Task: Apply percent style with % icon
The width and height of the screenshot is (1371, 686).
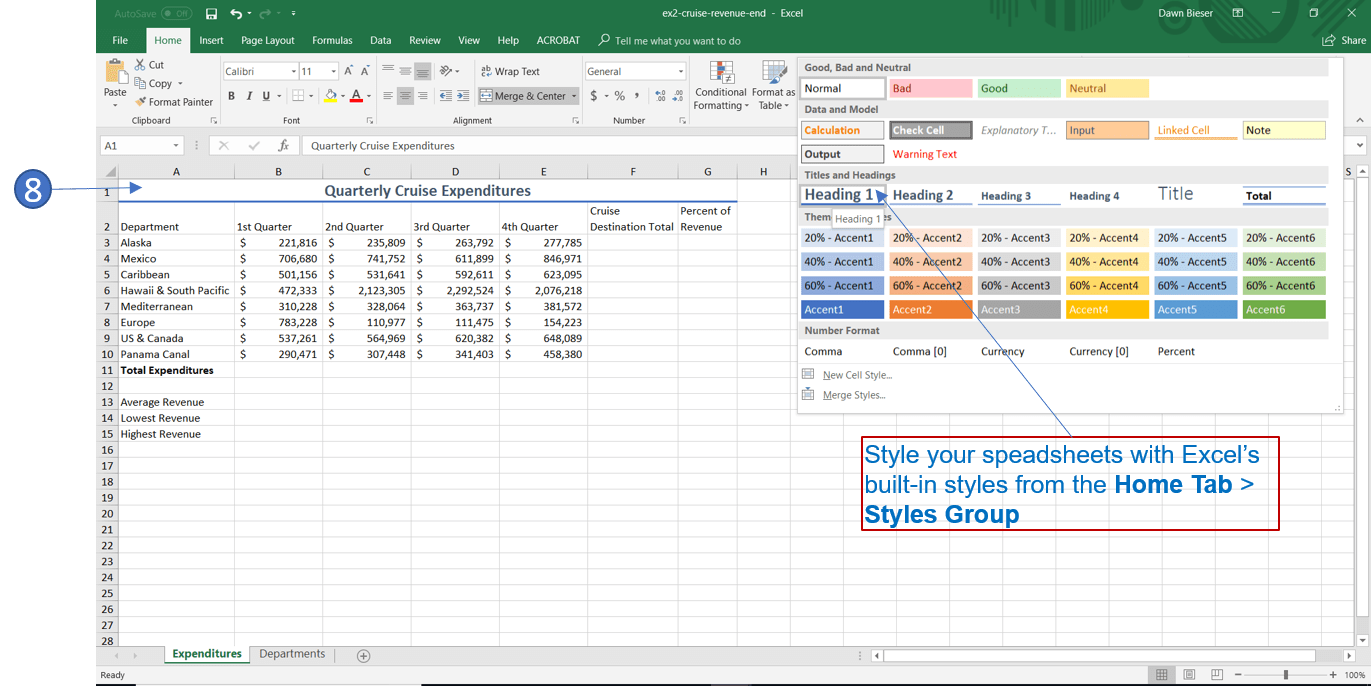Action: (x=620, y=96)
